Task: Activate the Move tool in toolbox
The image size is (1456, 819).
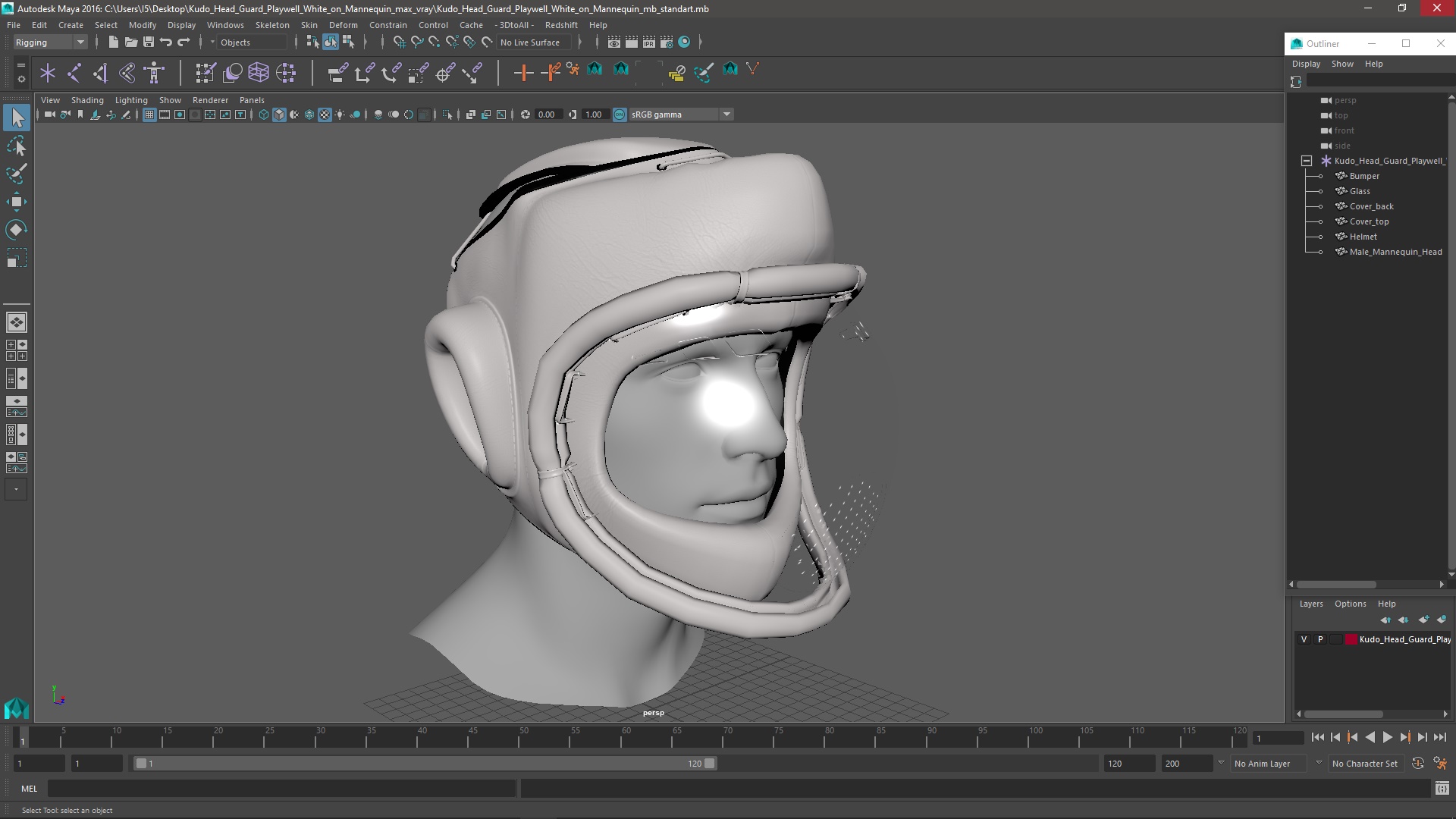Action: [17, 202]
